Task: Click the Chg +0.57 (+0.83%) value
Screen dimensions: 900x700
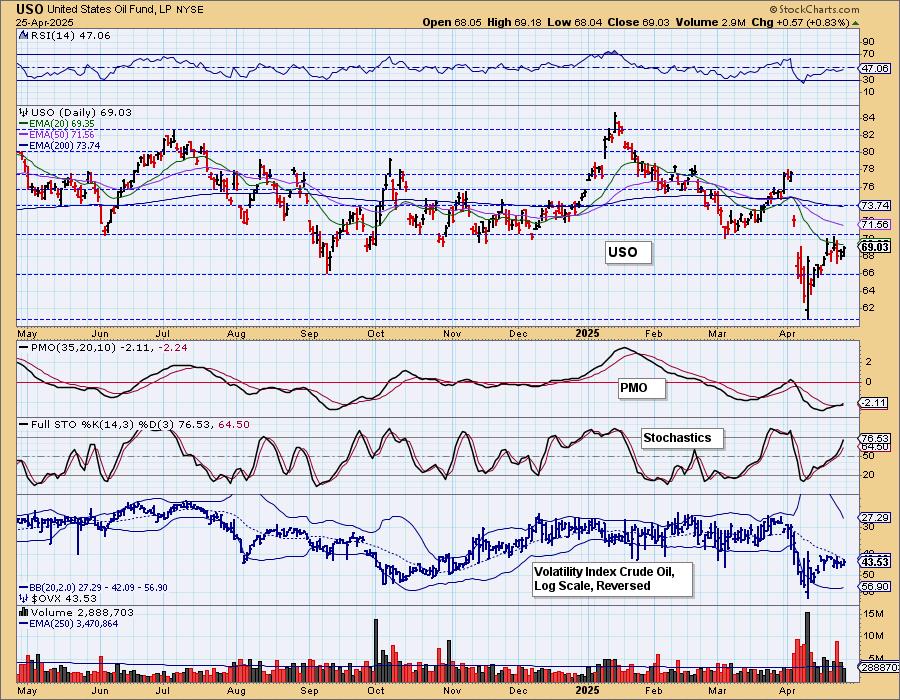Action: point(800,22)
